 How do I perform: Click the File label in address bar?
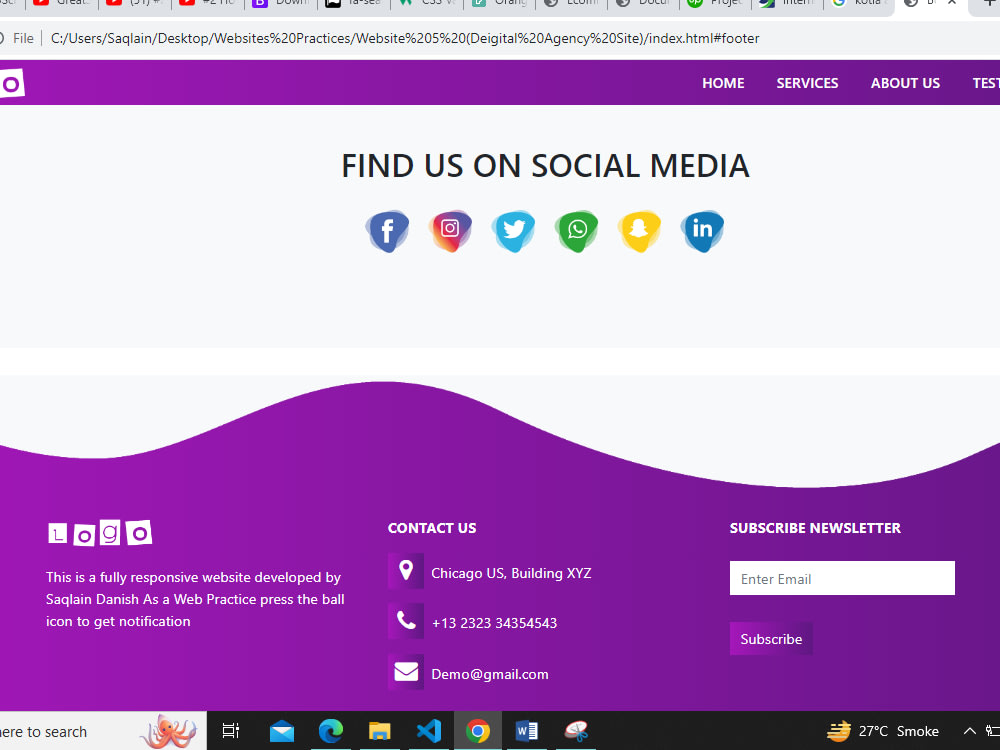(x=23, y=38)
